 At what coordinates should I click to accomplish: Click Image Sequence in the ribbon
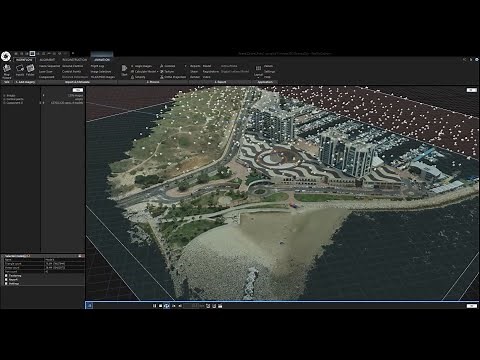pos(49,66)
